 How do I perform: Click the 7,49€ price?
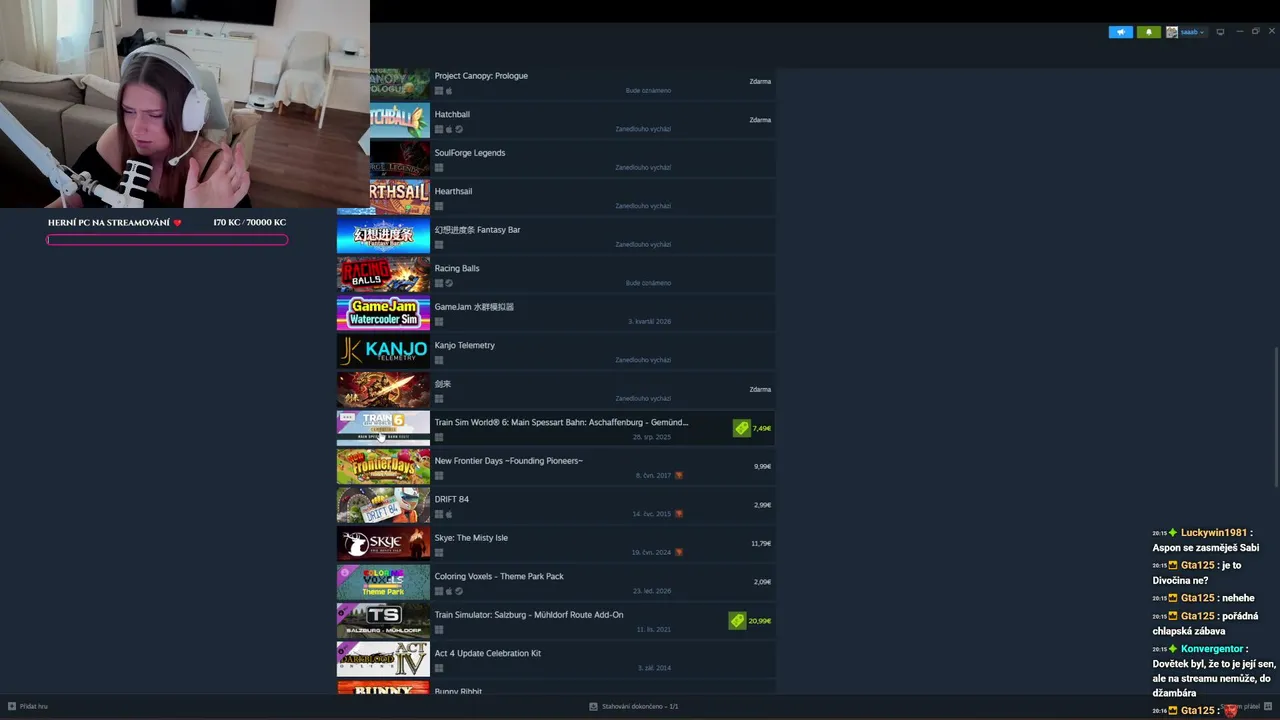coord(762,428)
